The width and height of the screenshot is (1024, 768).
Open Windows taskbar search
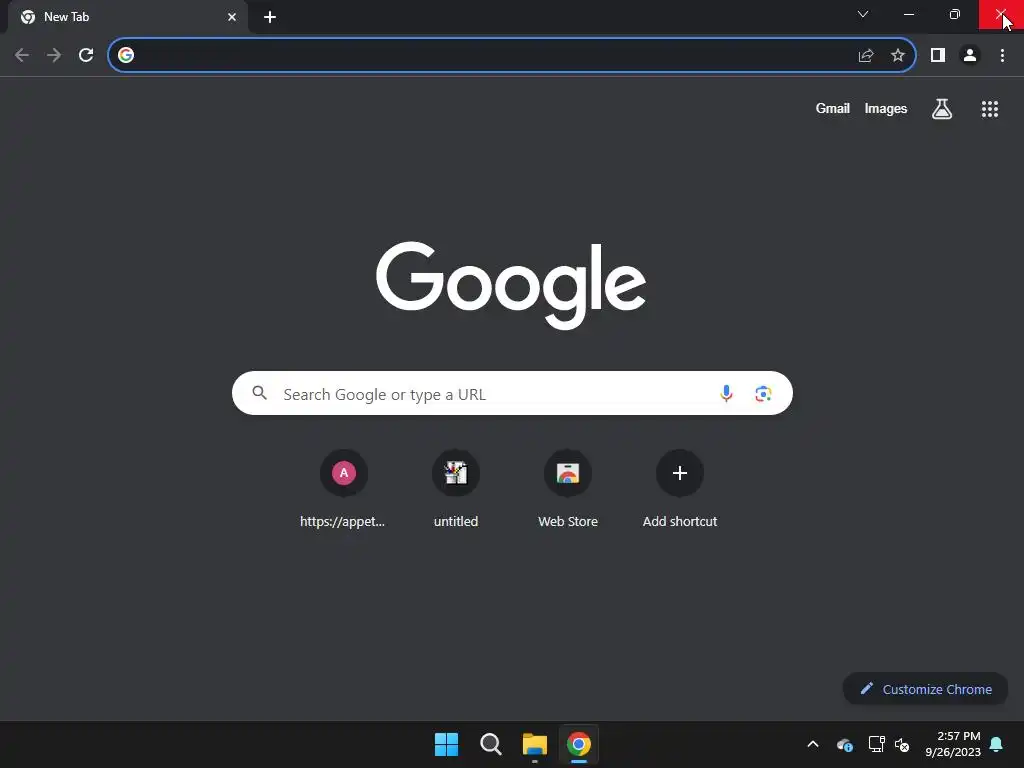(x=490, y=744)
